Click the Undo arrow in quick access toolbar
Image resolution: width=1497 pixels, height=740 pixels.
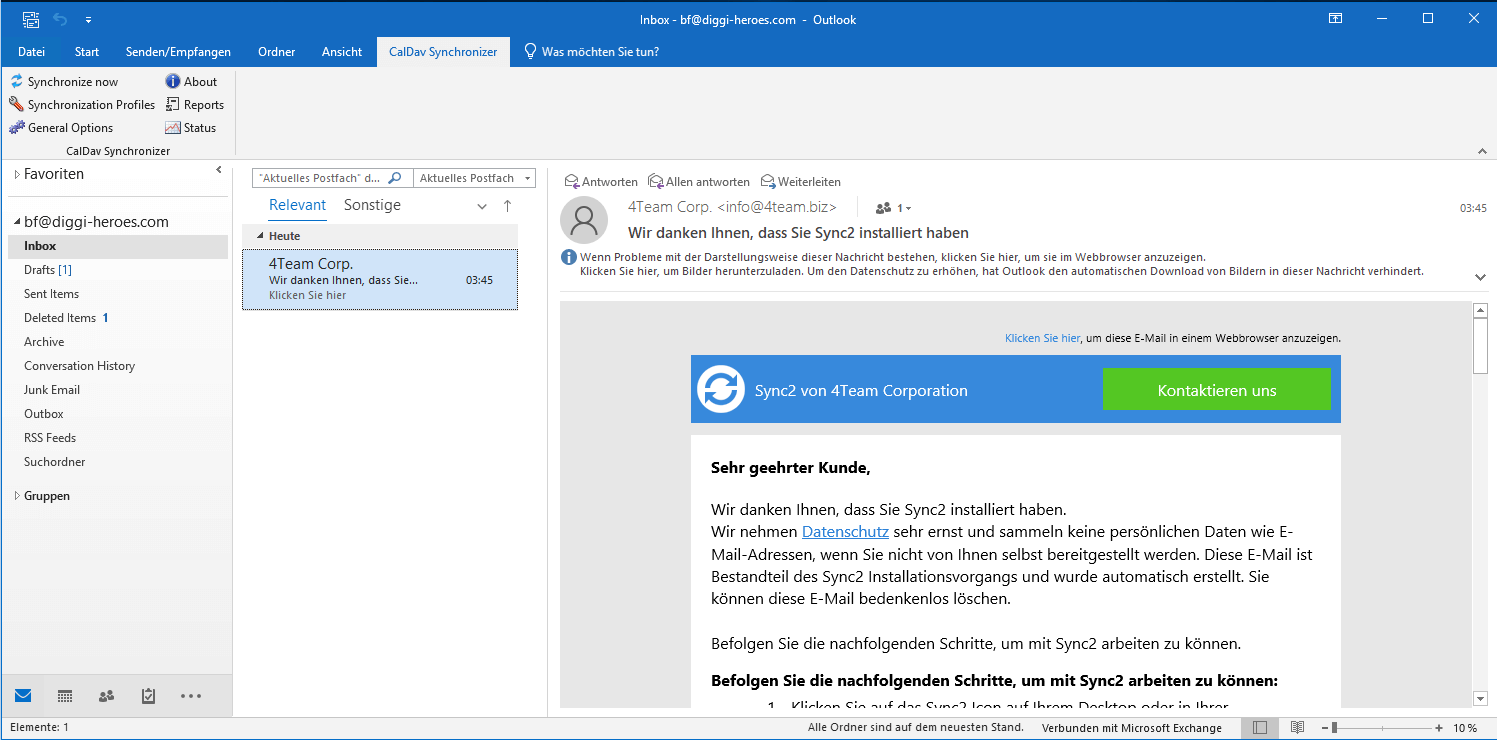click(x=60, y=19)
